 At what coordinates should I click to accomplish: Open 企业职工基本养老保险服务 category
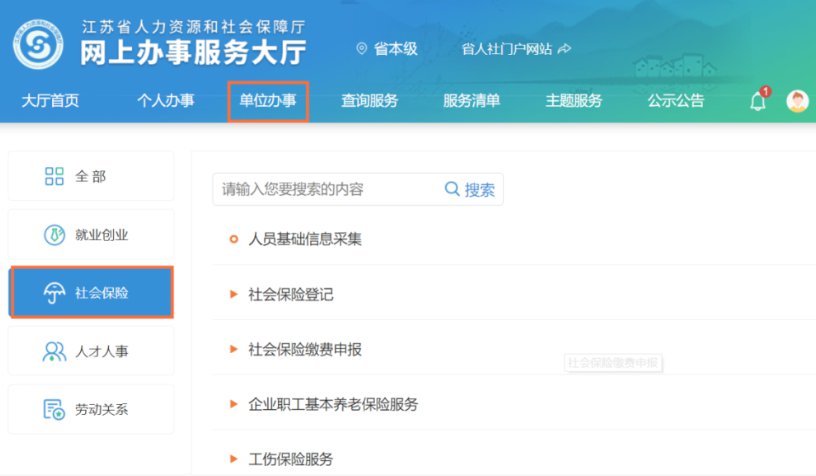tap(333, 404)
